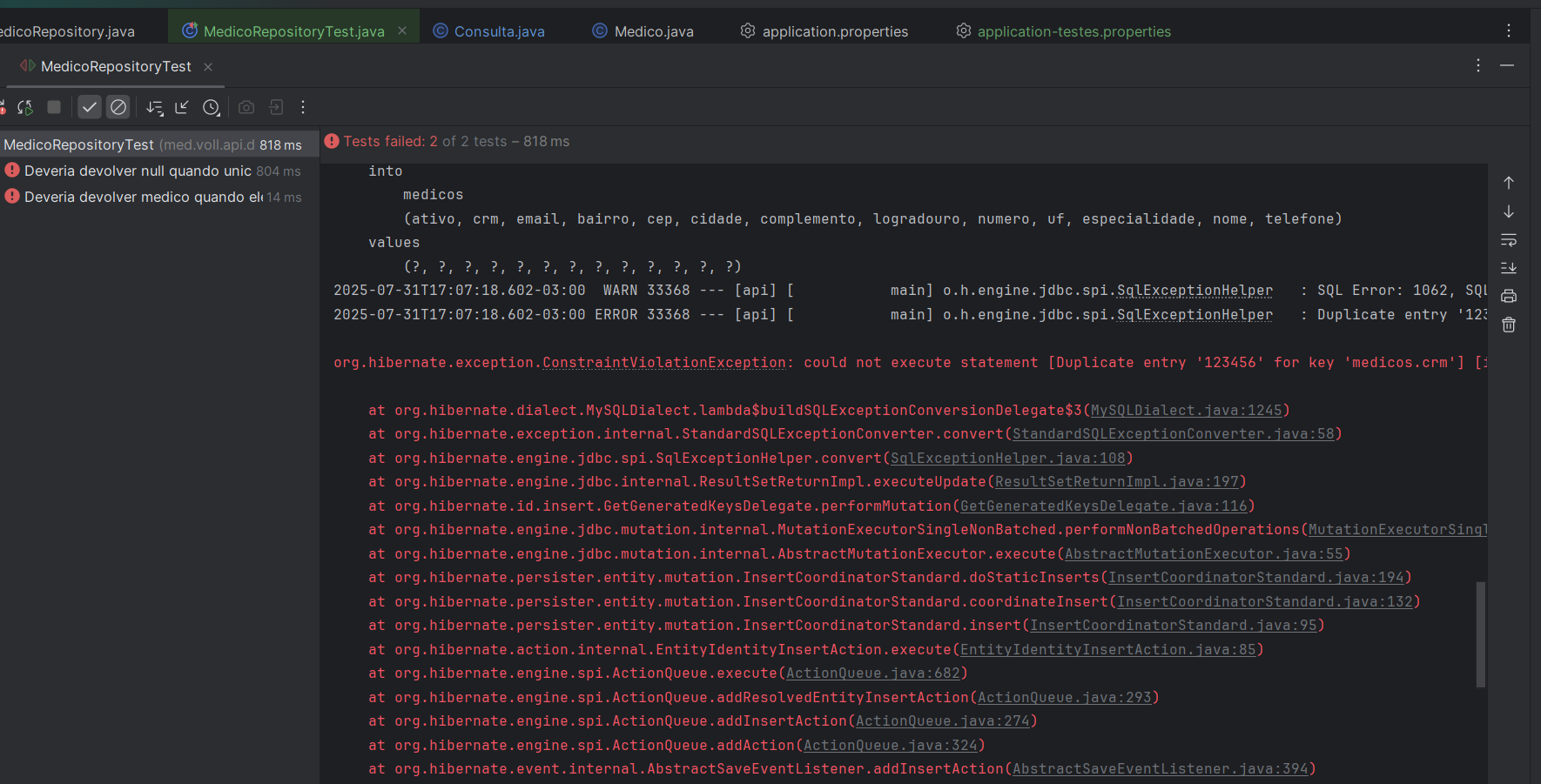The image size is (1541, 784).
Task: Open InsertCoordinatorStandard.java:132 link
Action: [1265, 601]
